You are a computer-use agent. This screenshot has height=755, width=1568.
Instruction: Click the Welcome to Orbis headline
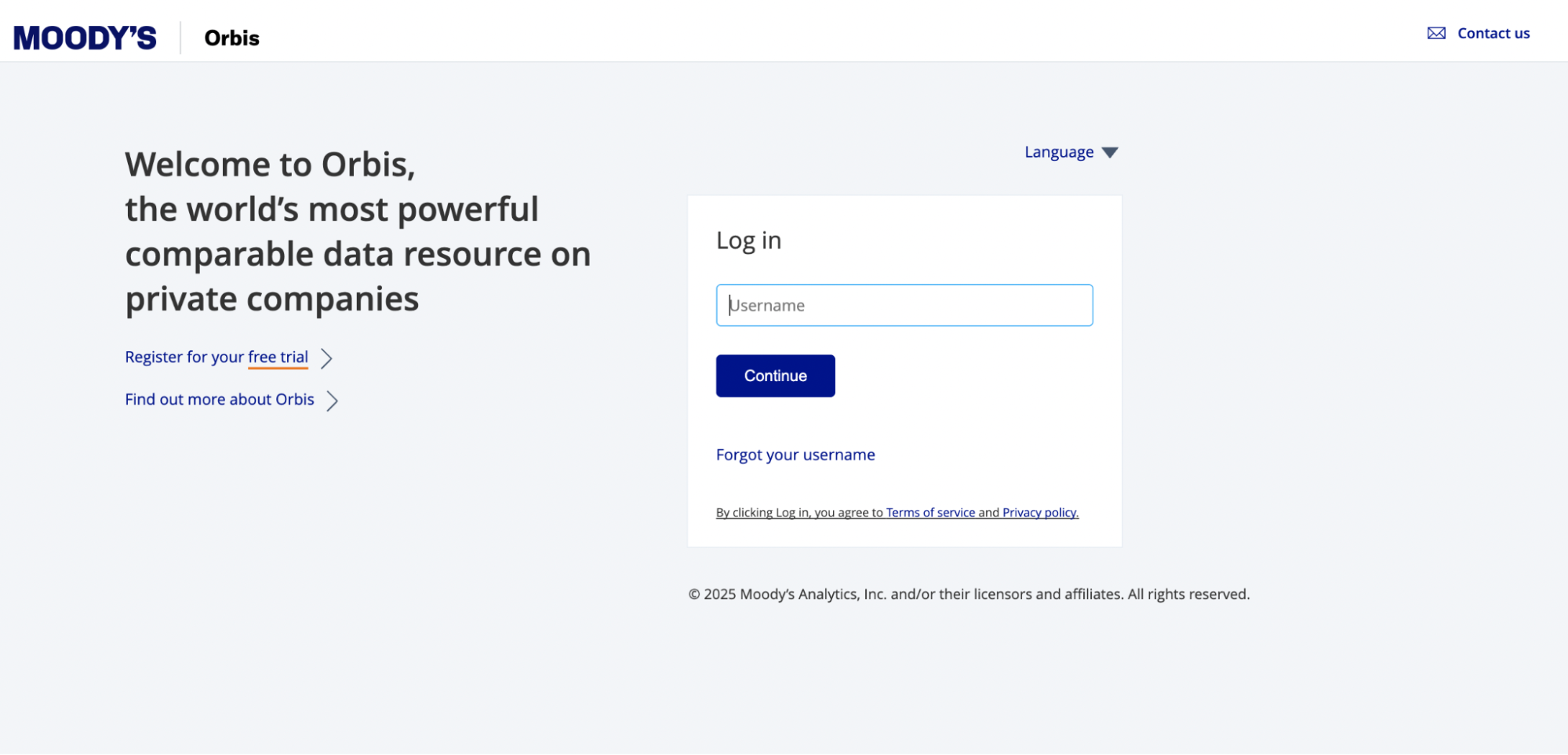[x=358, y=231]
